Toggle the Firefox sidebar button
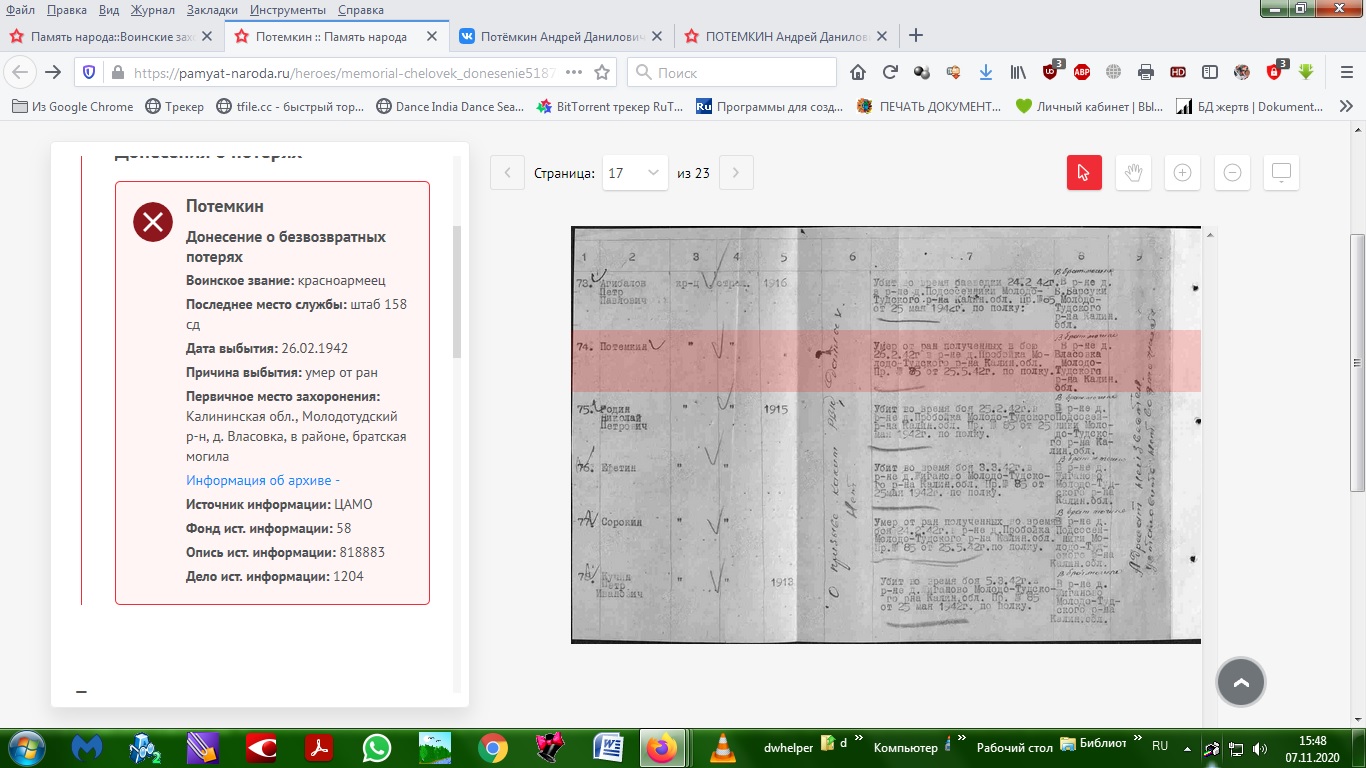The width and height of the screenshot is (1366, 768). [1210, 72]
